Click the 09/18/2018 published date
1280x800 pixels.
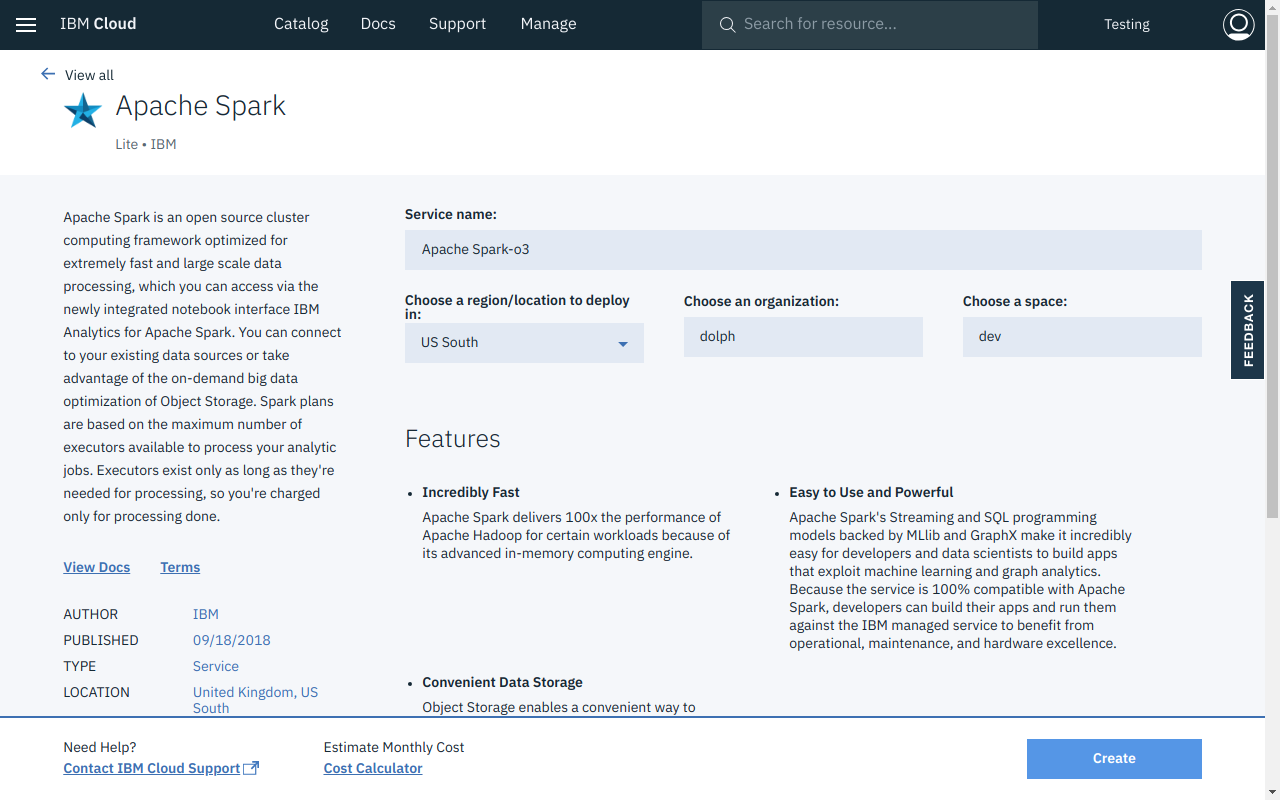232,640
